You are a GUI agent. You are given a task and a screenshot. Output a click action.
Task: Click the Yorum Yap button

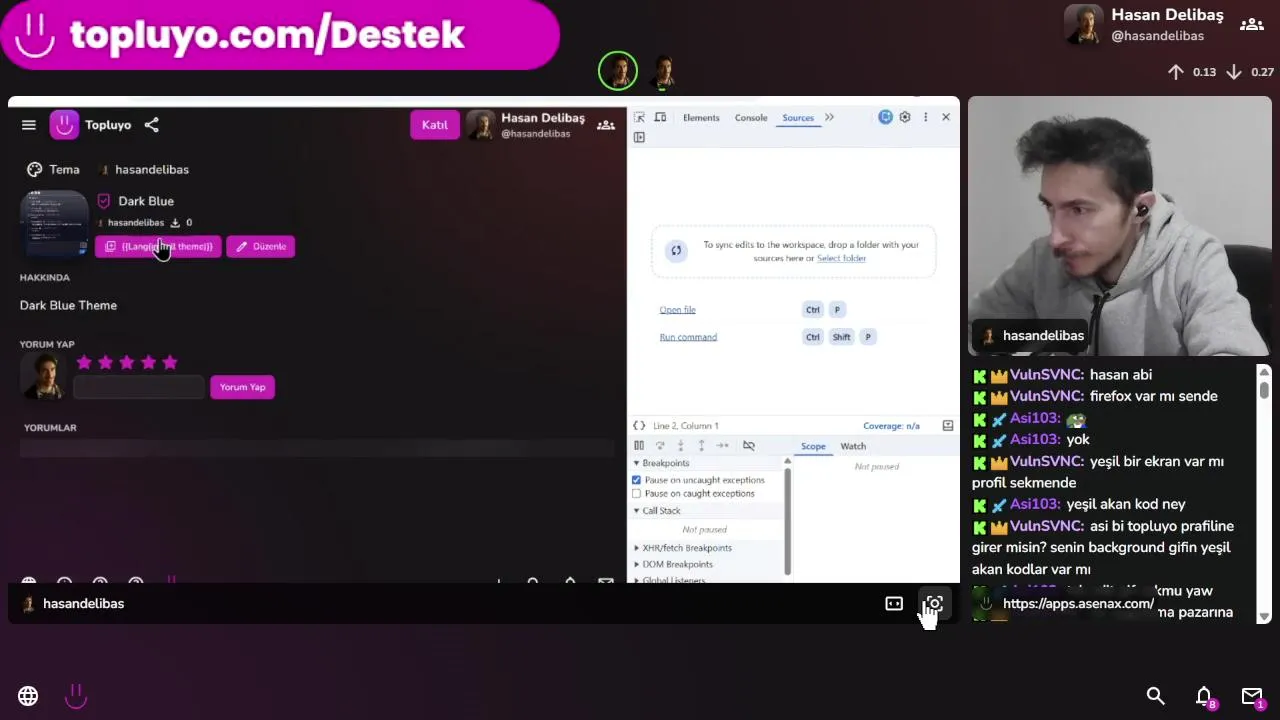click(242, 387)
